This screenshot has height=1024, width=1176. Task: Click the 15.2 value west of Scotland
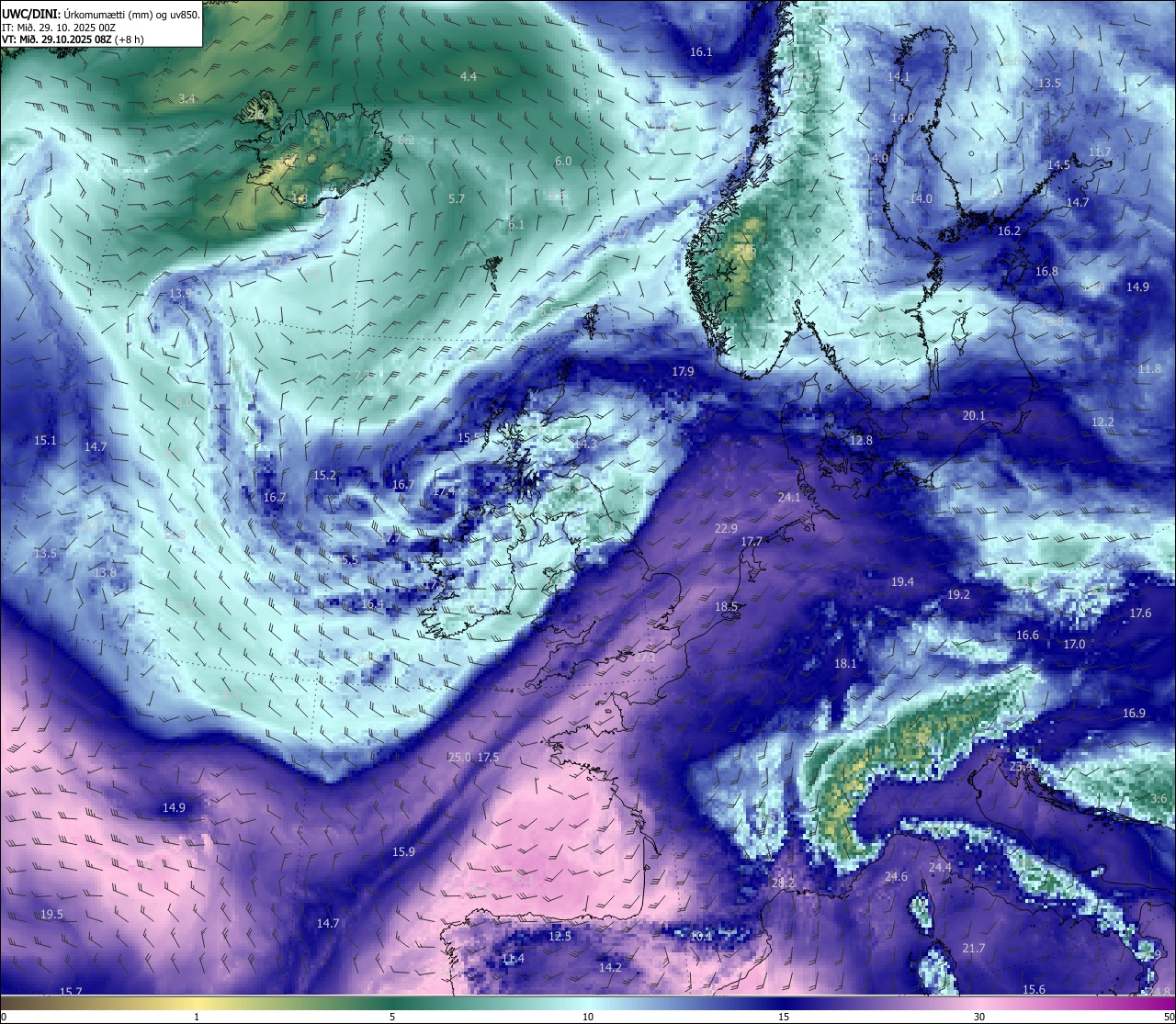click(324, 475)
